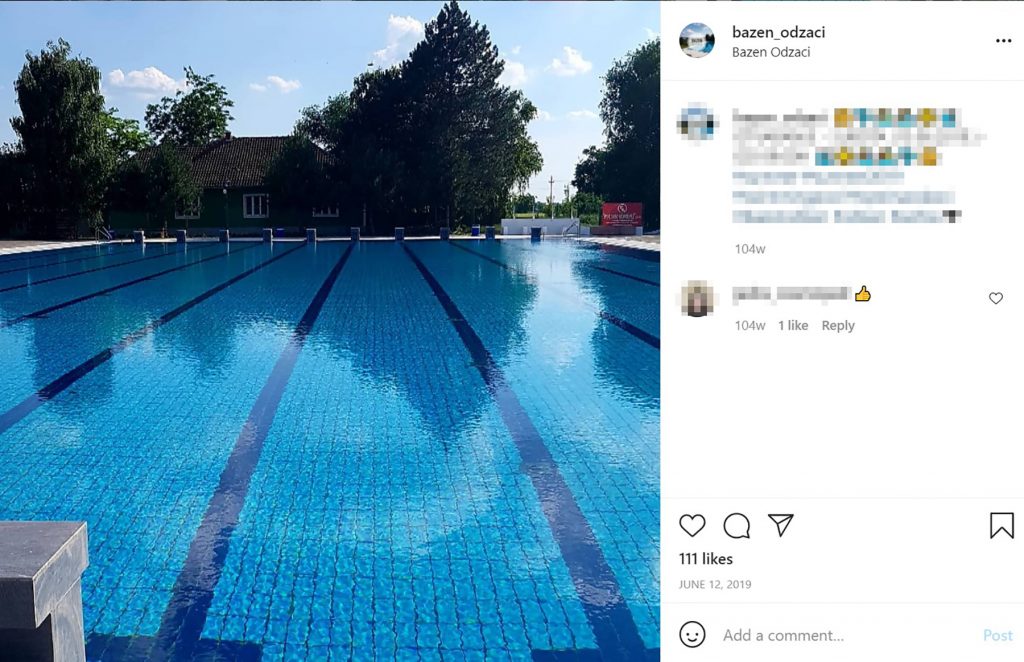Open Bazen Odzaci location link
Image resolution: width=1024 pixels, height=662 pixels.
(771, 52)
